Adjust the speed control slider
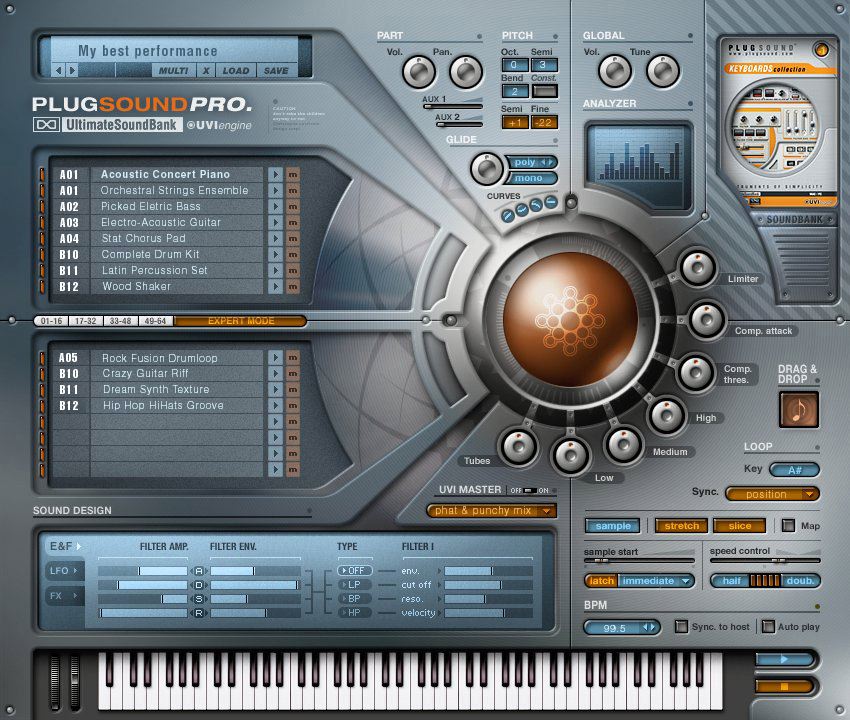Screen dimensions: 850x720 point(765,560)
